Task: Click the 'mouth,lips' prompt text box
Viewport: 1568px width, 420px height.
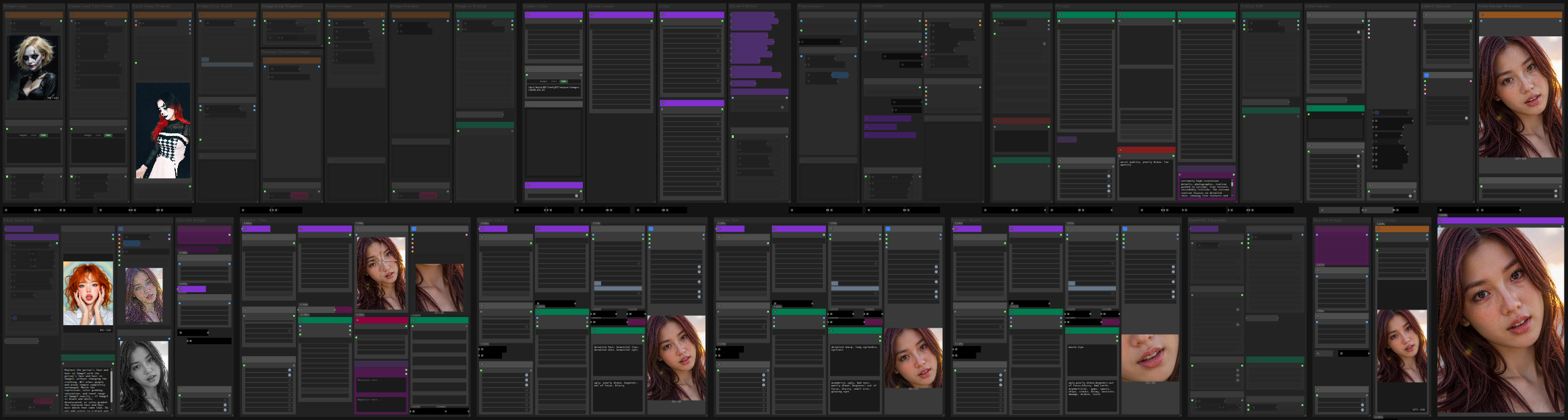Action: click(1092, 361)
